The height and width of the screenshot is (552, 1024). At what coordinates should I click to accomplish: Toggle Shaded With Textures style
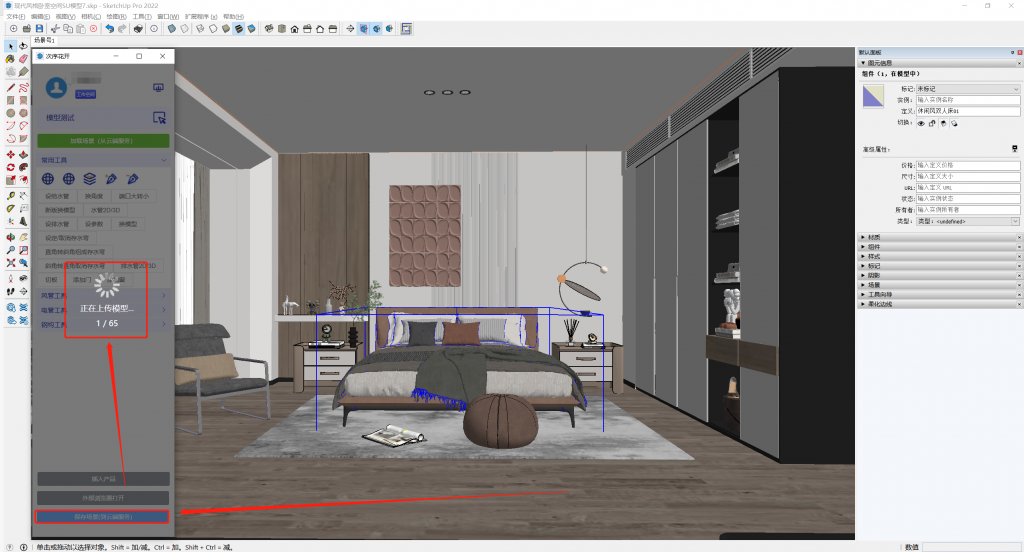pyautogui.click(x=238, y=29)
